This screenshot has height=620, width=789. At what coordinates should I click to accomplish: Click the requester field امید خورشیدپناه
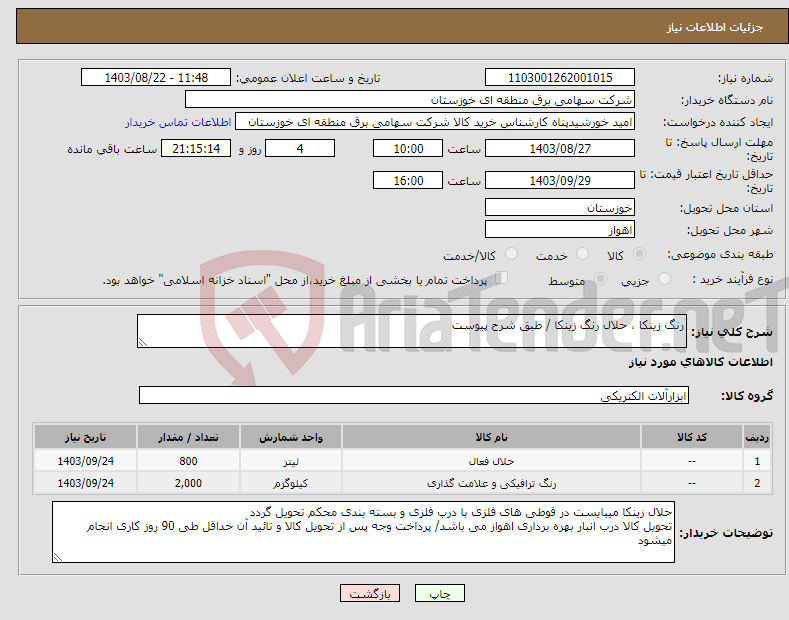tap(435, 122)
